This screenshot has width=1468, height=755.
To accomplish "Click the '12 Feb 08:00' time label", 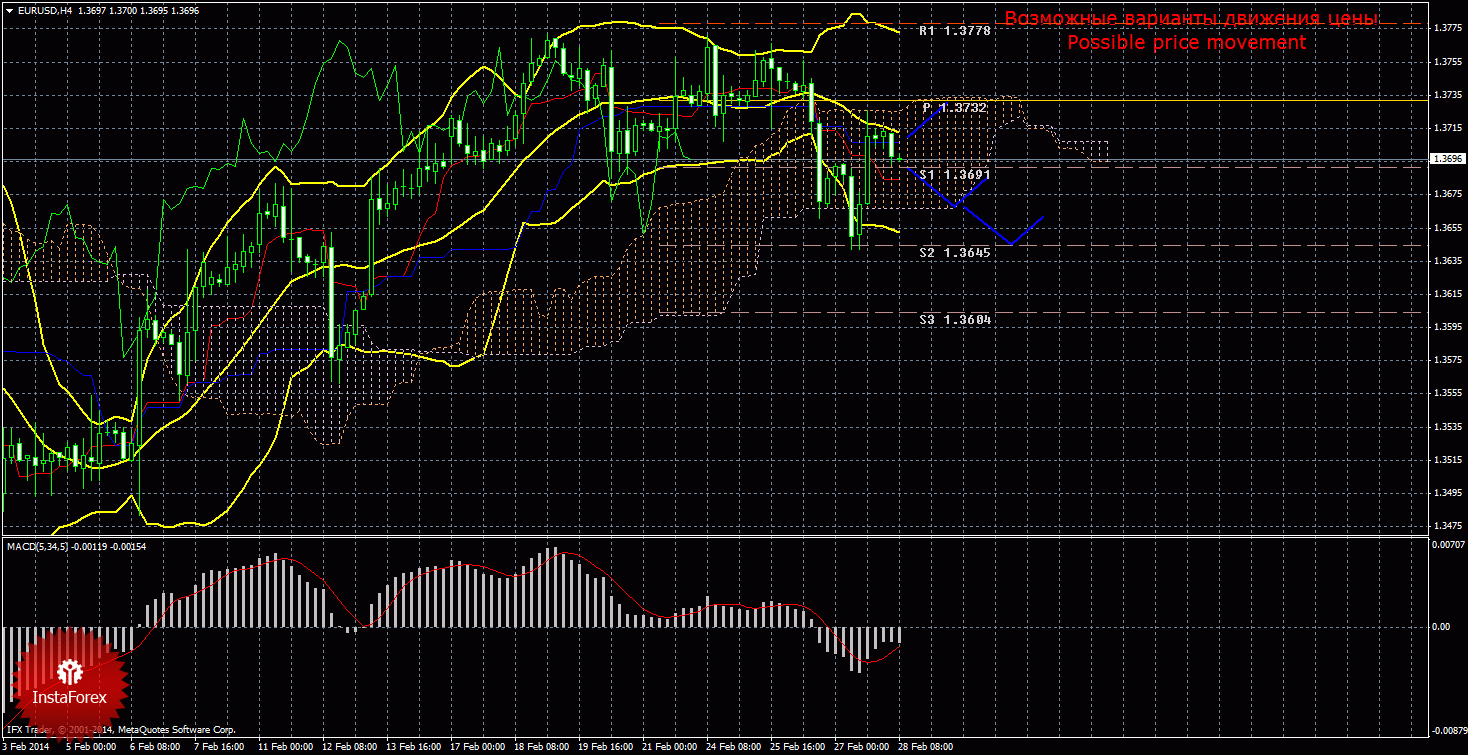I will 349,747.
